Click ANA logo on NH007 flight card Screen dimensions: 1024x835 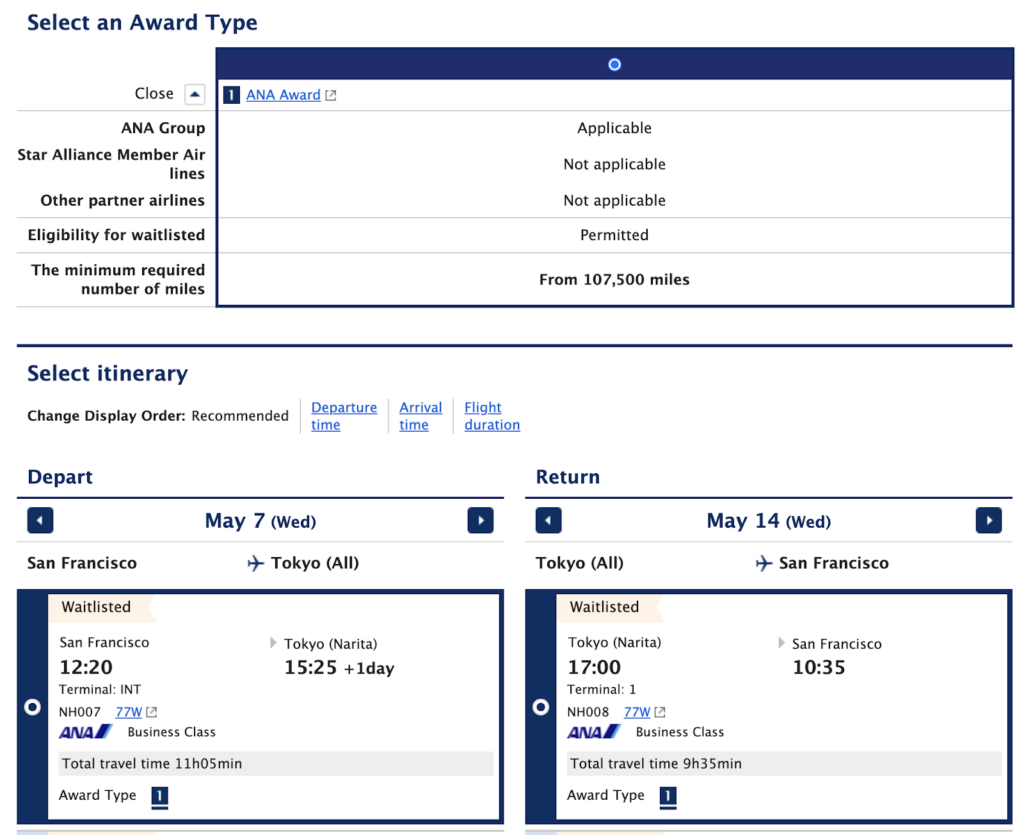click(x=86, y=732)
